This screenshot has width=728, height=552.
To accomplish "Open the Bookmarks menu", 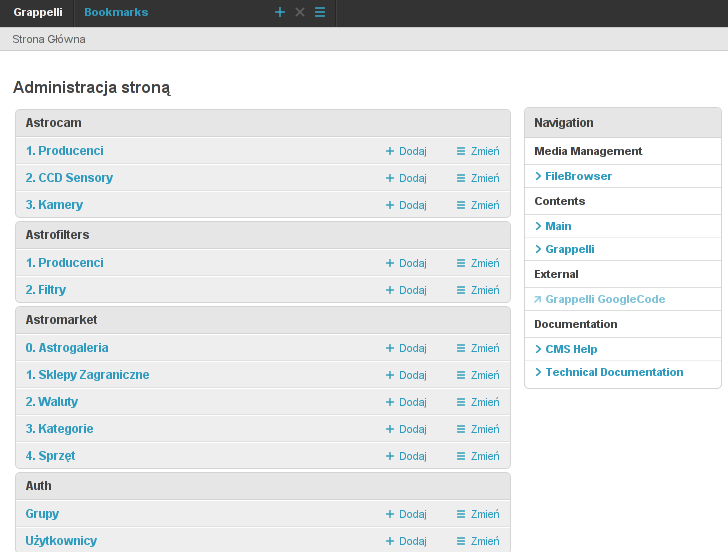I will [116, 12].
